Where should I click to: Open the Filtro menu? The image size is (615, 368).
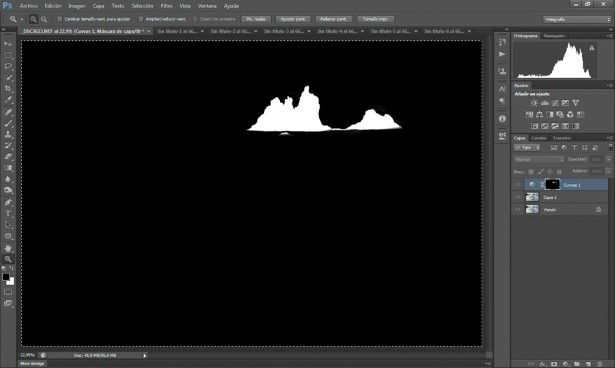(166, 6)
